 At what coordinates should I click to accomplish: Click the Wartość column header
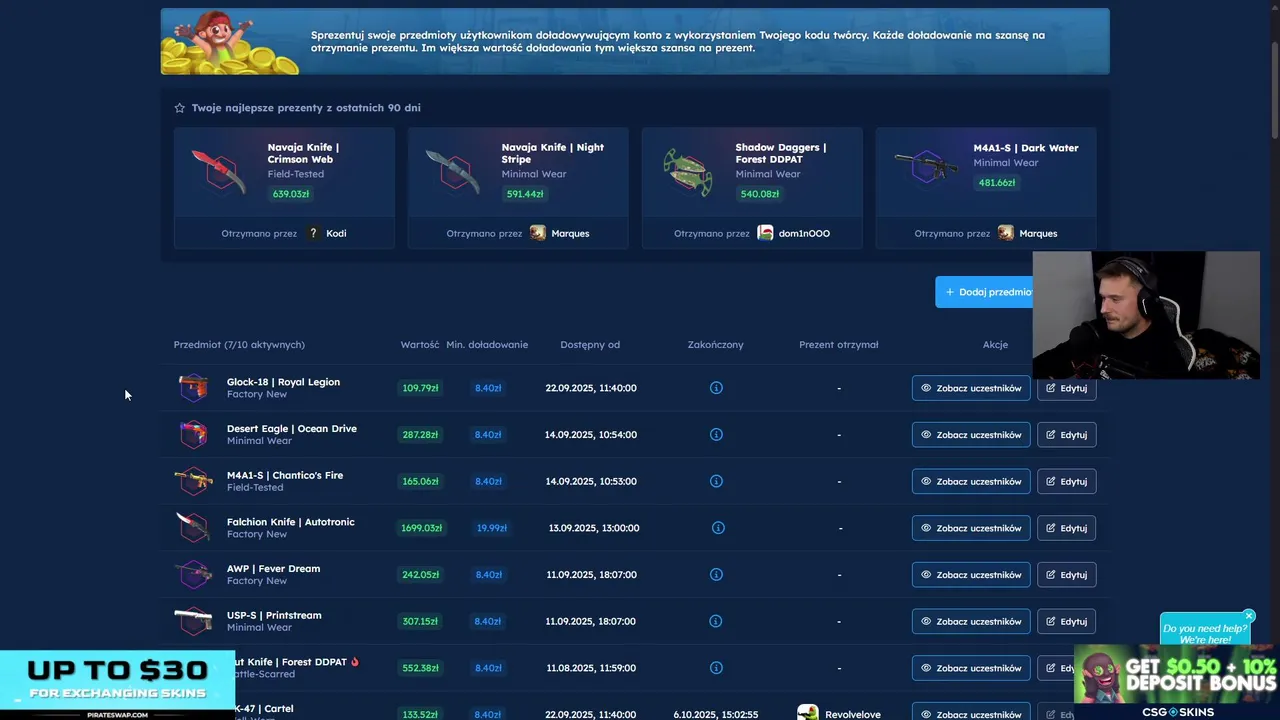pyautogui.click(x=420, y=345)
